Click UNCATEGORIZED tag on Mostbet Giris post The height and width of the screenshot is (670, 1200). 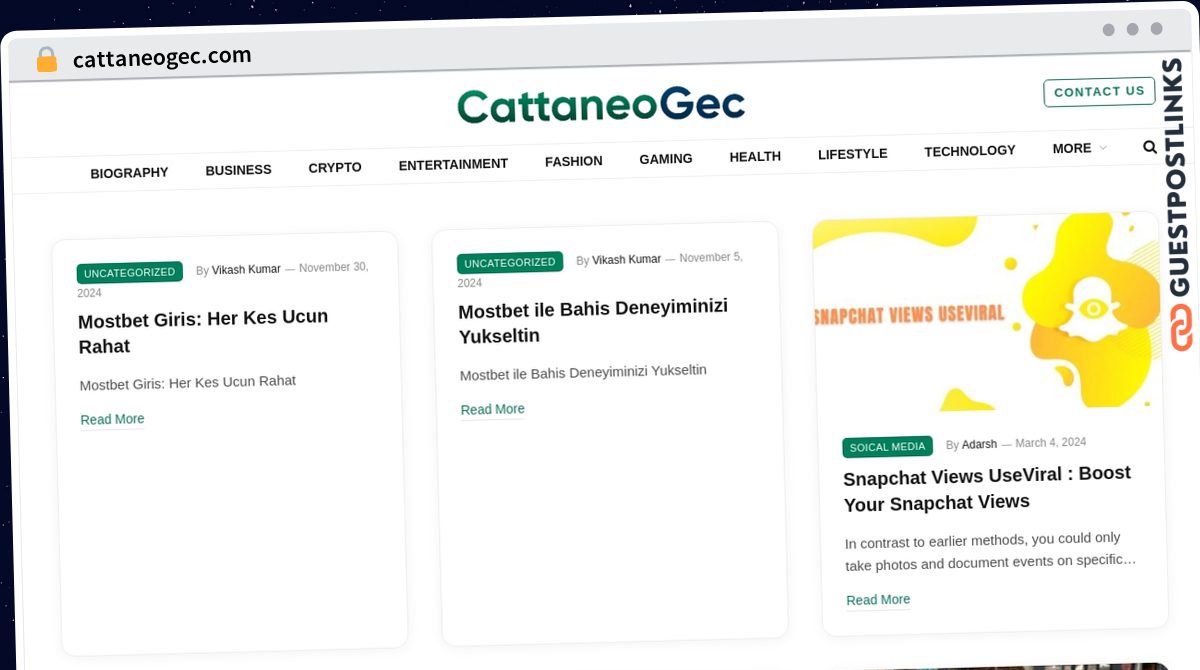pos(129,272)
